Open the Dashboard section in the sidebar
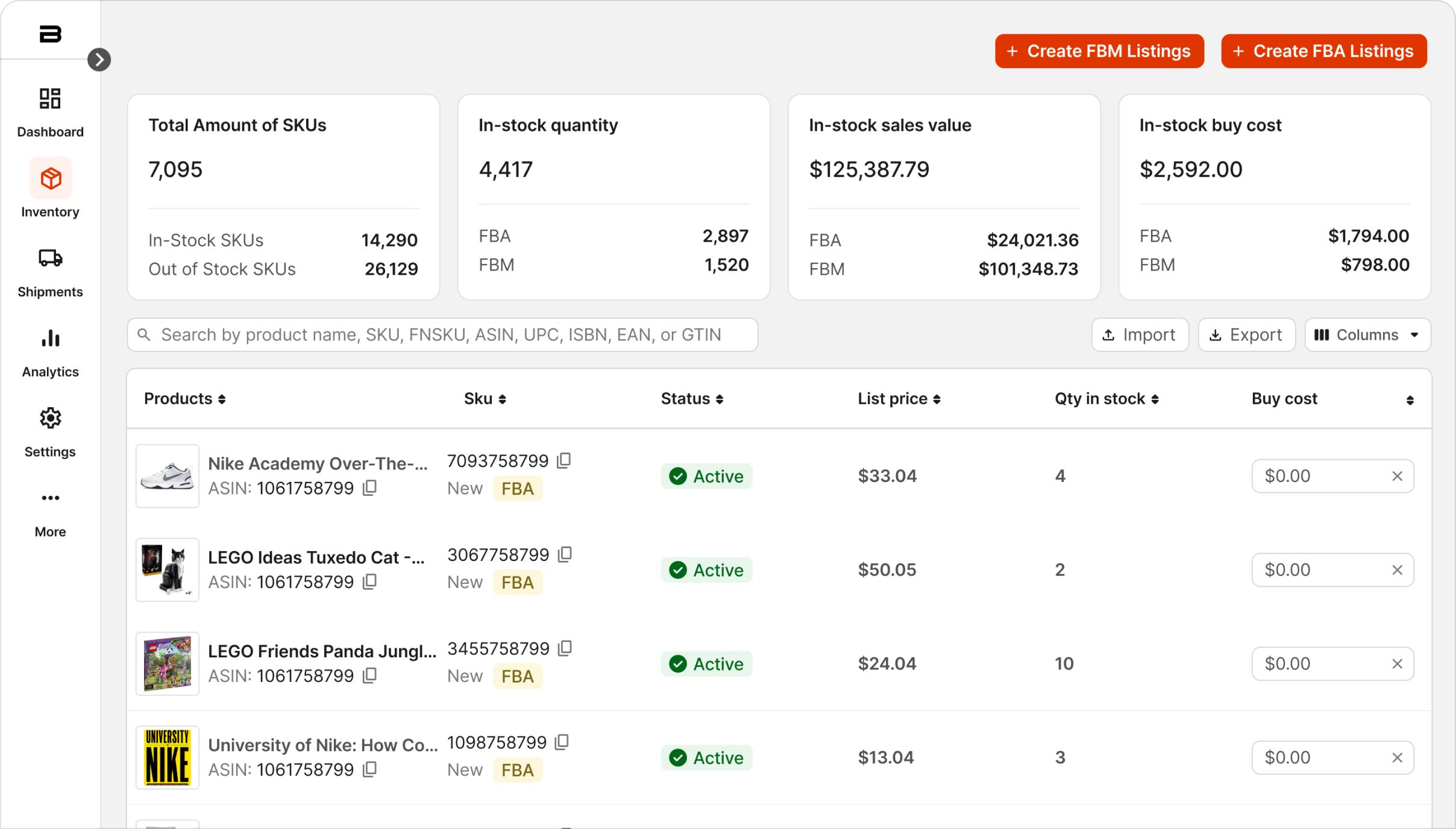Image resolution: width=1456 pixels, height=829 pixels. 50,113
